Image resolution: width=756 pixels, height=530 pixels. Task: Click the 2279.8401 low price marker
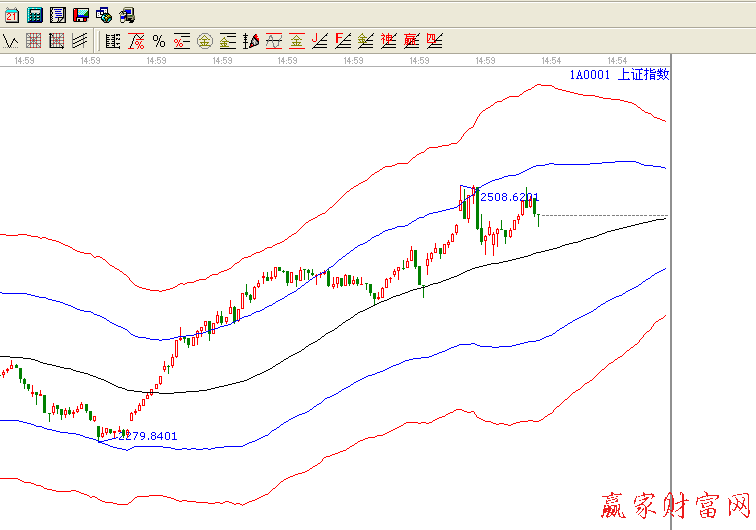[x=146, y=435]
